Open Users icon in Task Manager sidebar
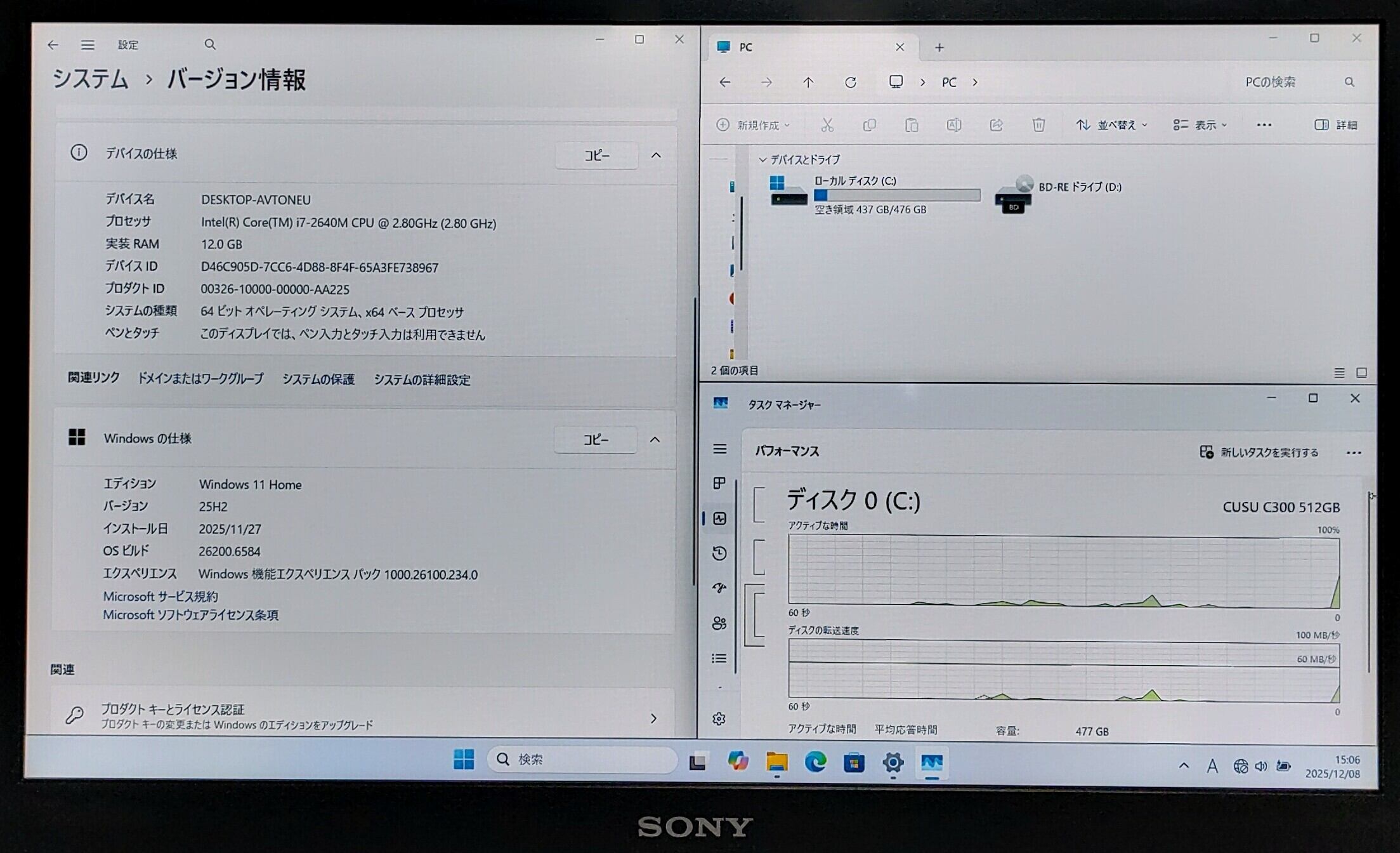1400x853 pixels. click(x=719, y=623)
